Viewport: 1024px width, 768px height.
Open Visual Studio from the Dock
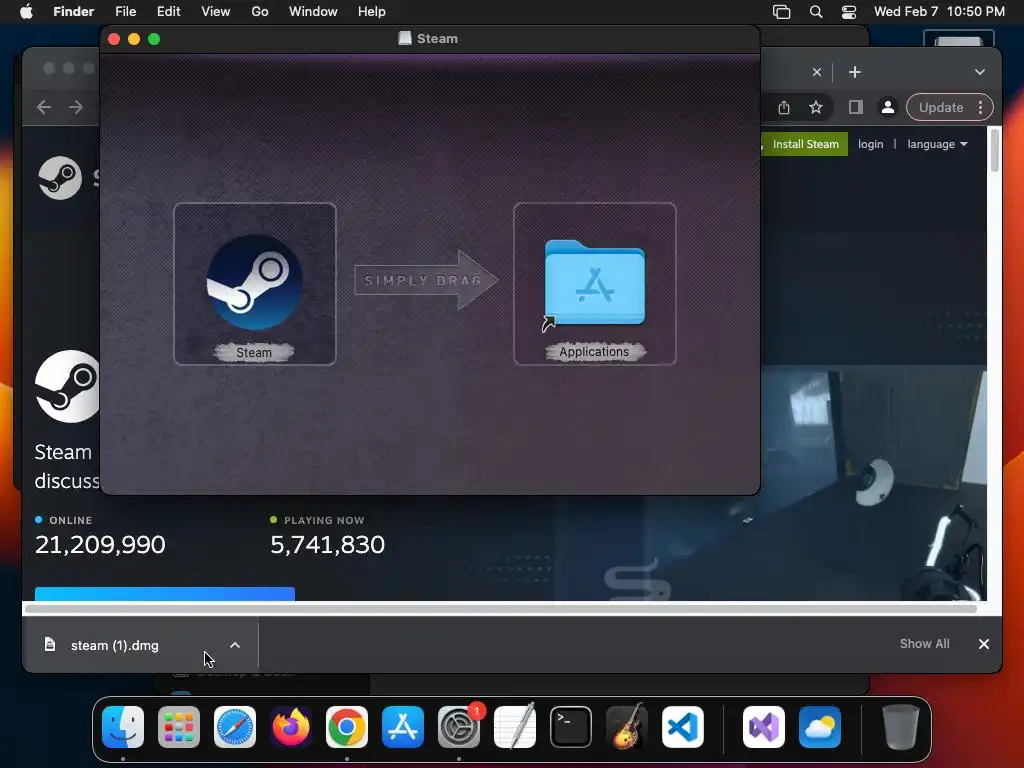pos(763,727)
